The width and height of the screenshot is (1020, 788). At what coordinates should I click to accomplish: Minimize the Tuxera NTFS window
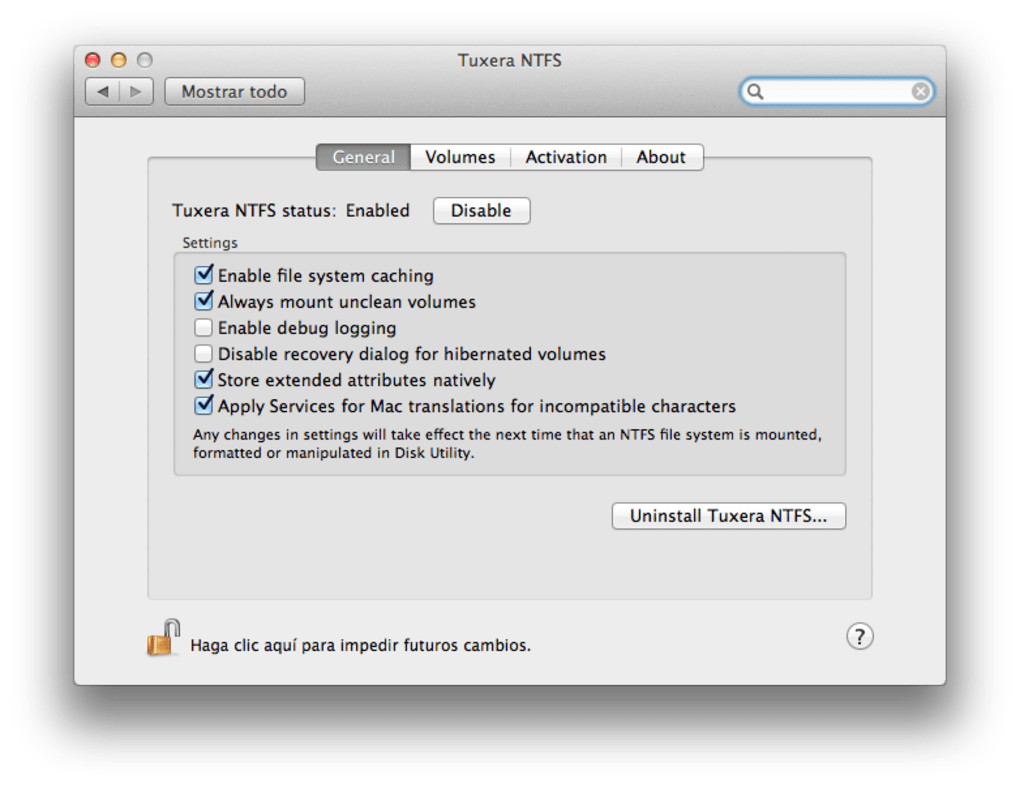(x=118, y=60)
